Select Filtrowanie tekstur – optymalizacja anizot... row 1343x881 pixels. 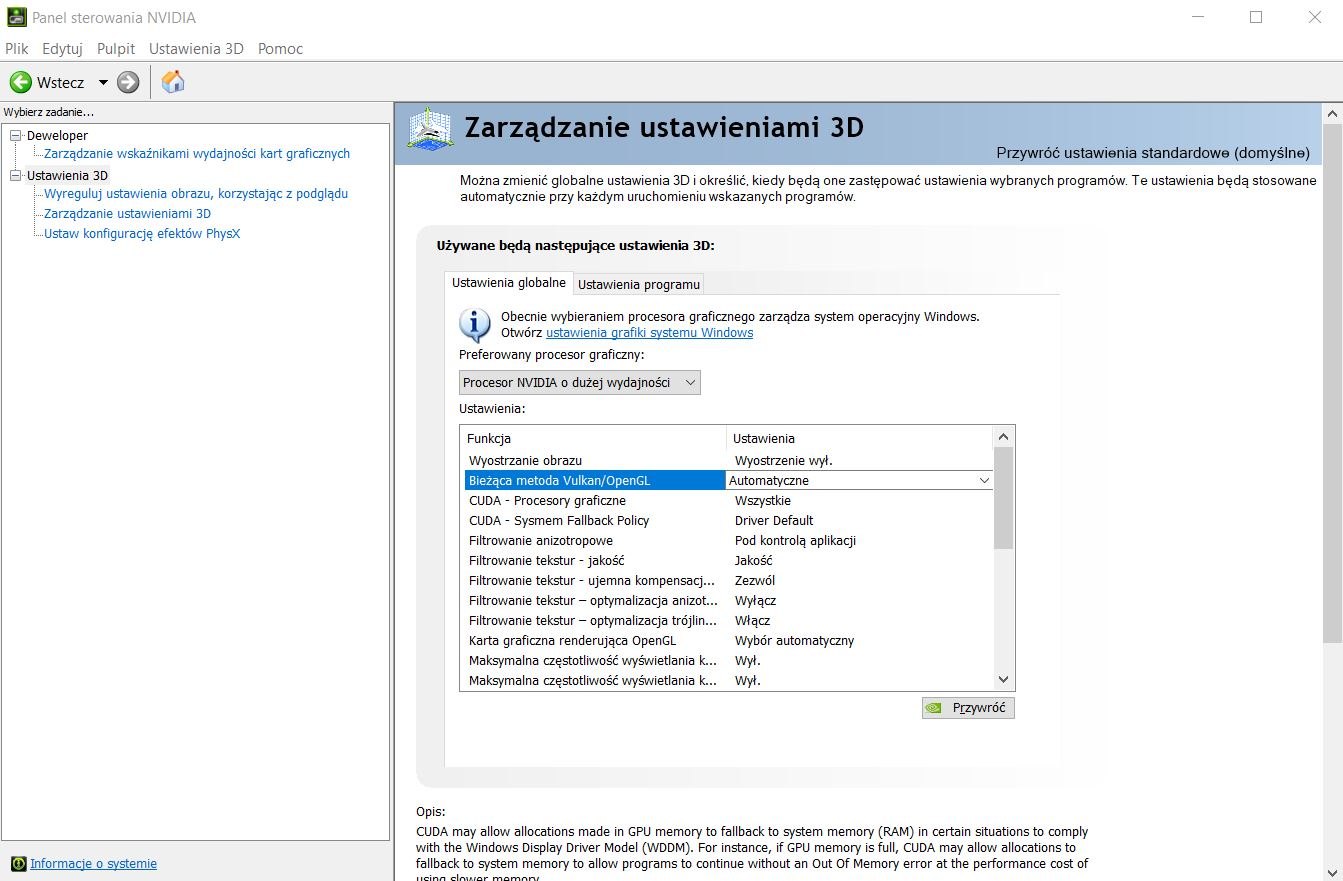pos(727,600)
